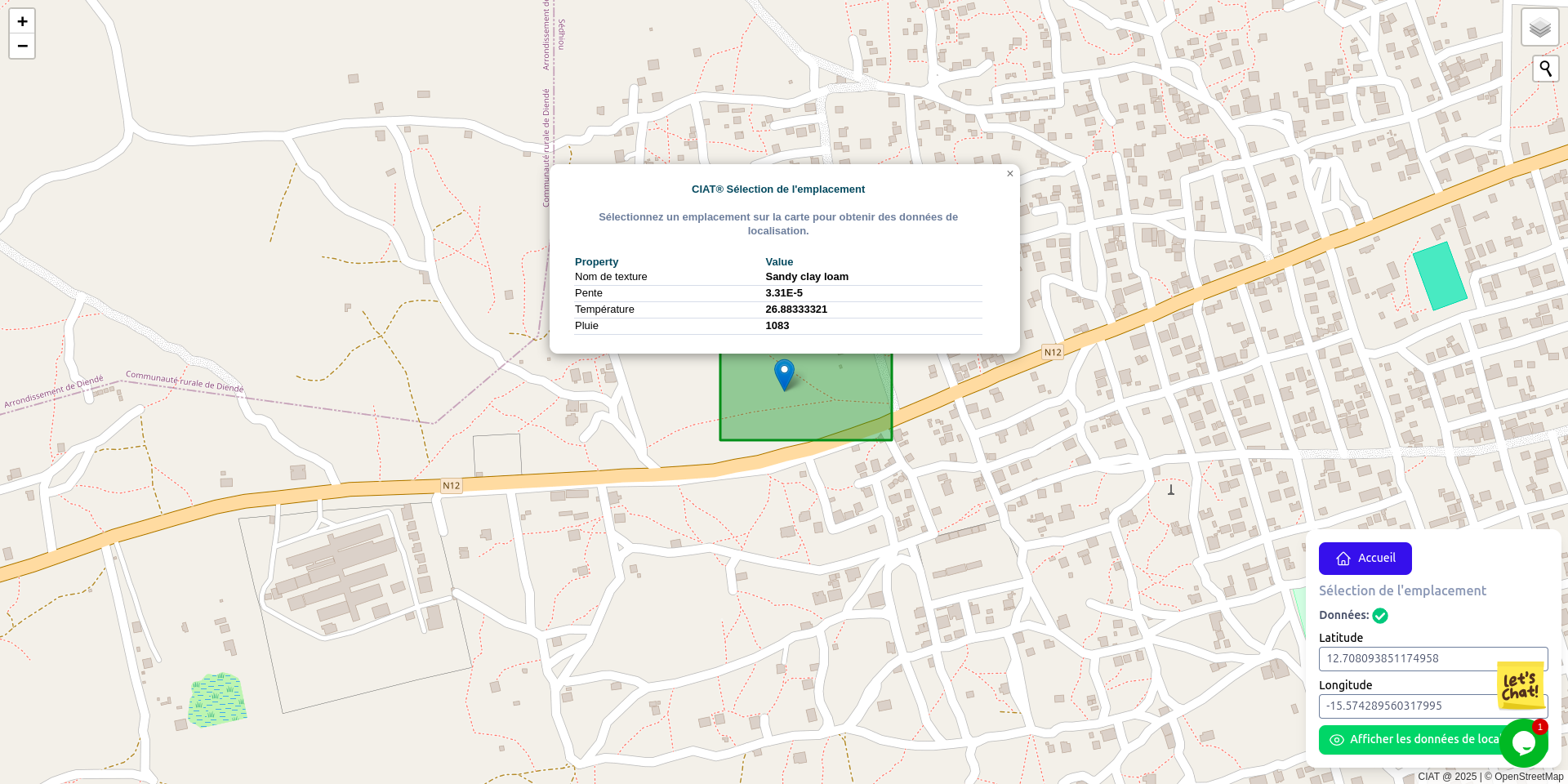Screen dimensions: 1568x784
Task: Open the map layers control
Action: [x=1539, y=28]
